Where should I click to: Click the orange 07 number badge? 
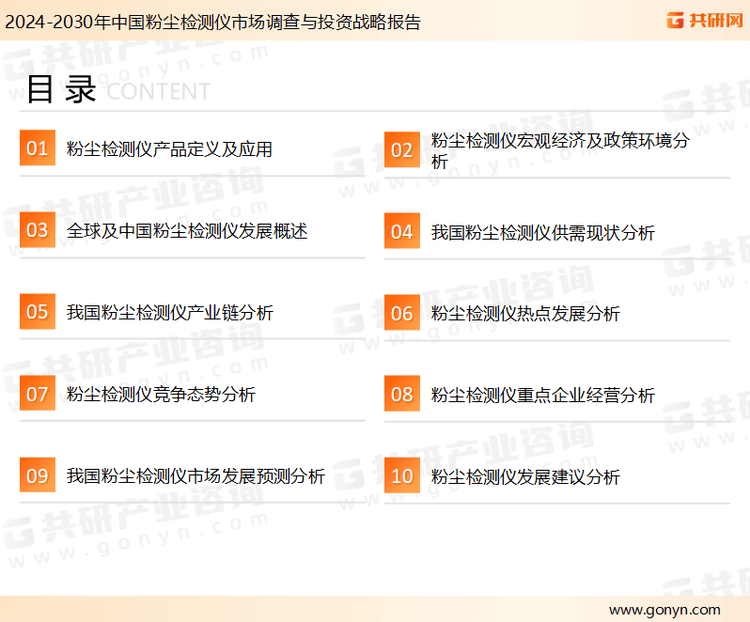click(x=37, y=394)
